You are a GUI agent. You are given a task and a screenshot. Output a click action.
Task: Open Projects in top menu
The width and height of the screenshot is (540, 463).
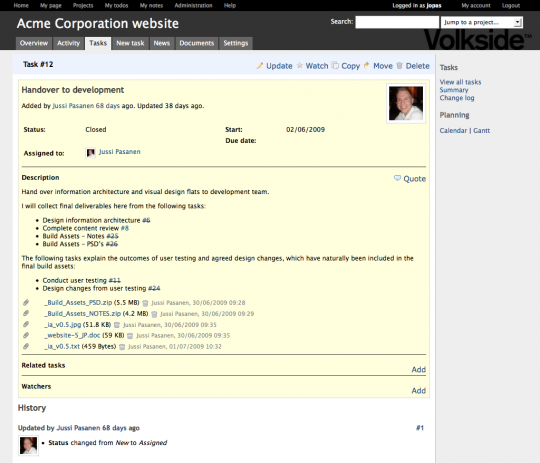83,6
